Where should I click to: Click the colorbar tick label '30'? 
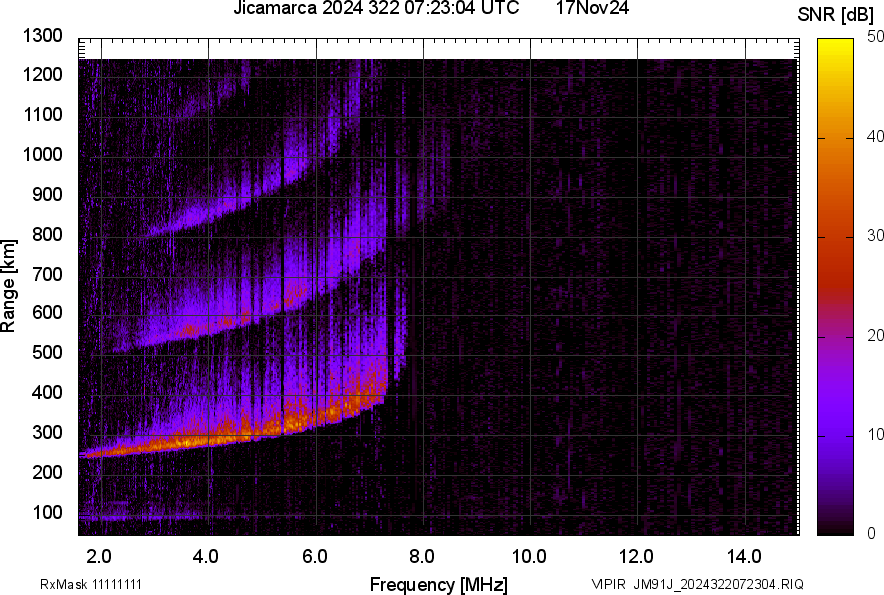[875, 235]
